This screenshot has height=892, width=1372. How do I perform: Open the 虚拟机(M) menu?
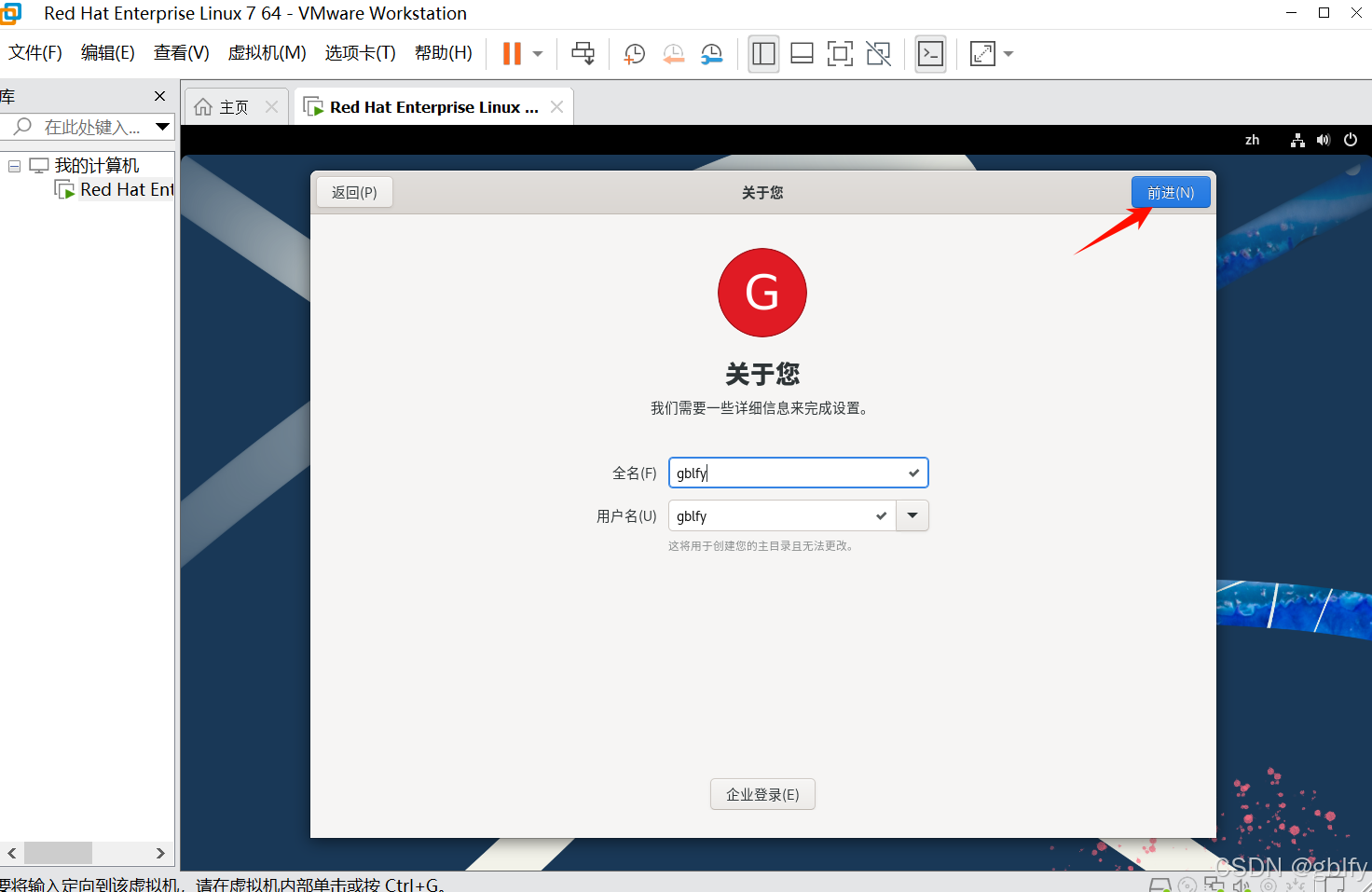pyautogui.click(x=268, y=53)
